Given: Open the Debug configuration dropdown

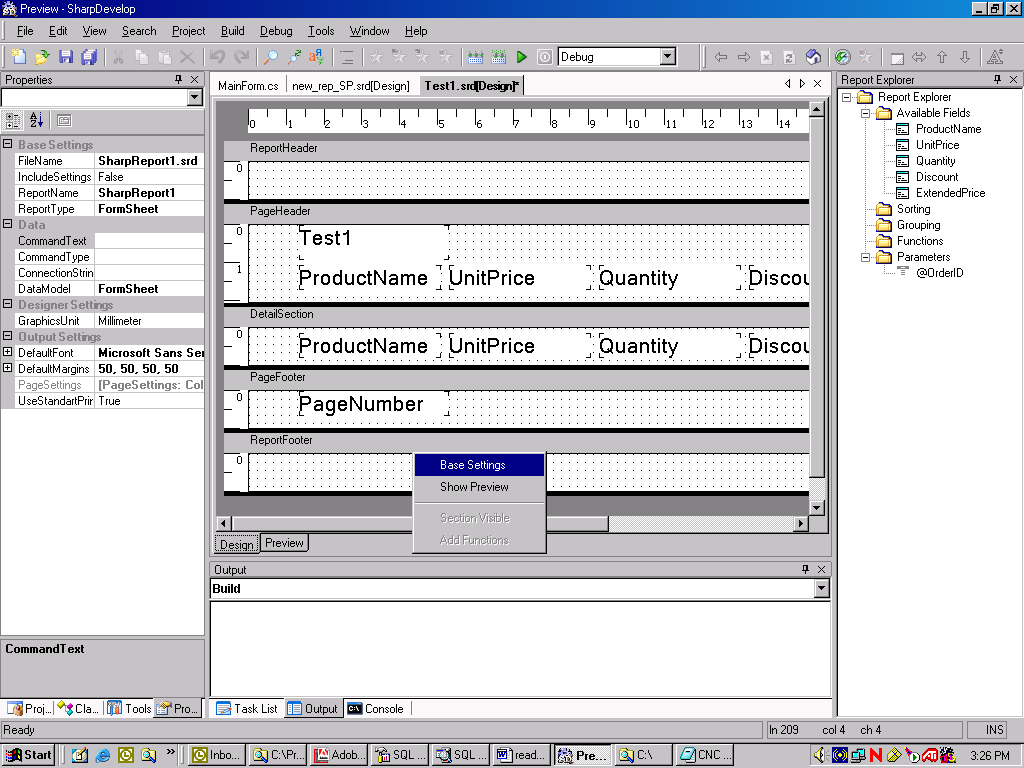Looking at the screenshot, I should pyautogui.click(x=668, y=57).
